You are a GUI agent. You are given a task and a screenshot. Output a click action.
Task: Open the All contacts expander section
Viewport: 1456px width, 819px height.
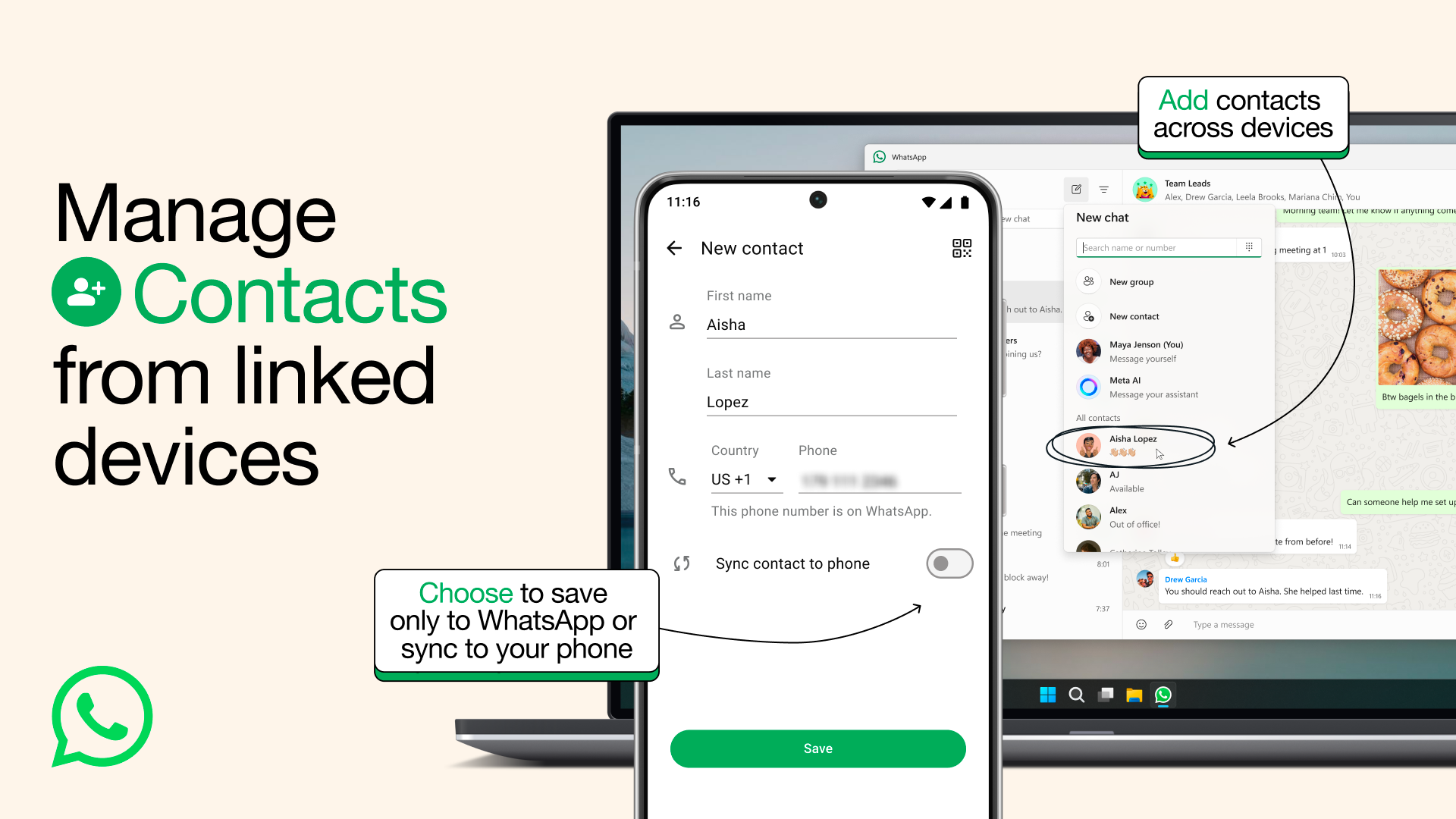[x=1099, y=417]
